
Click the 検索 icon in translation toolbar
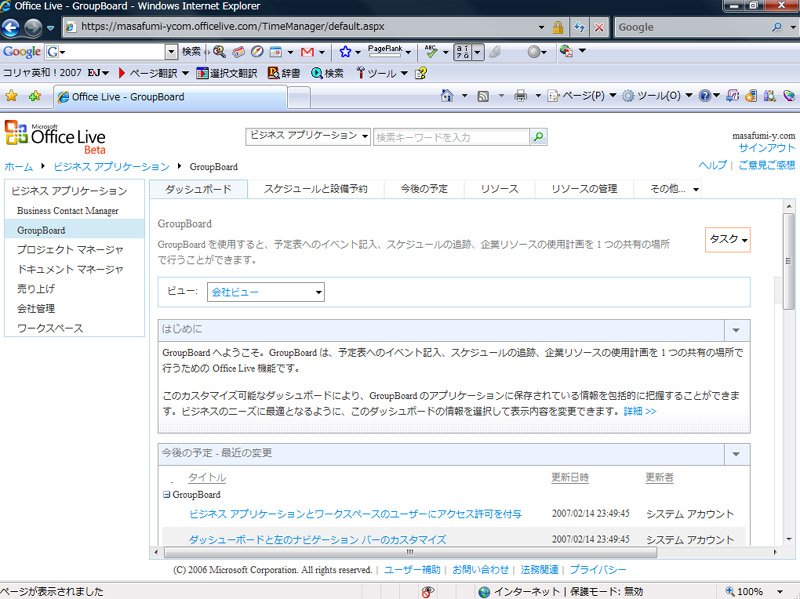[327, 73]
